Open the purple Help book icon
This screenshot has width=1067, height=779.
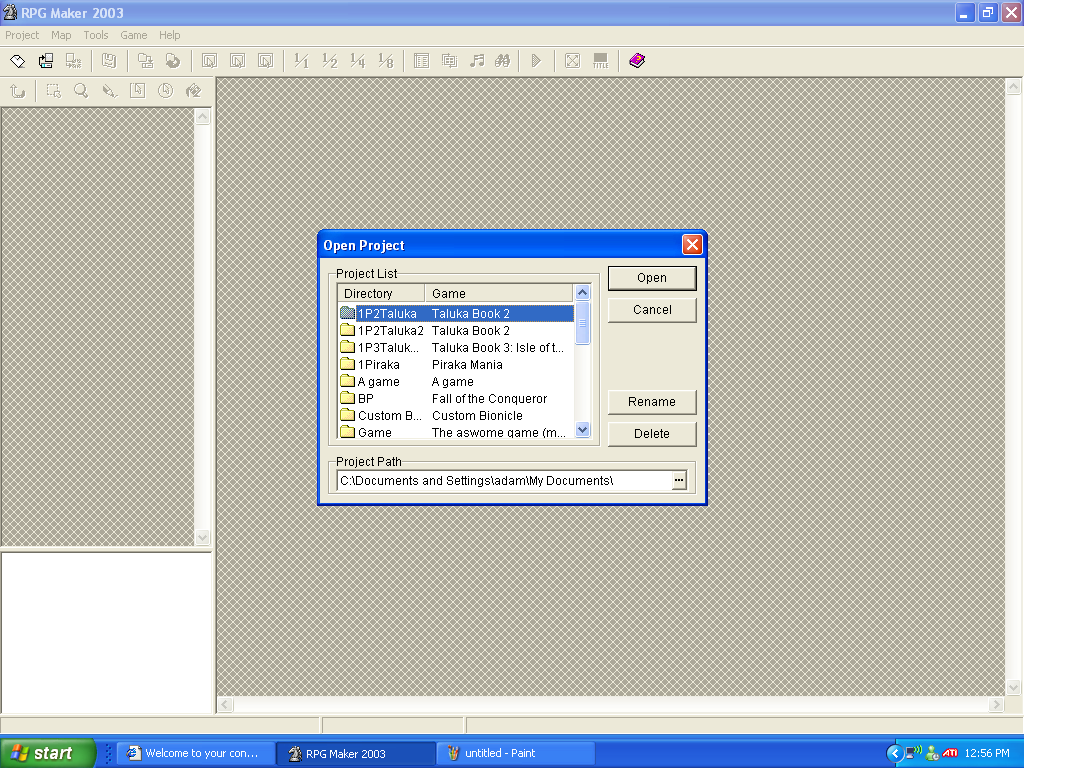pyautogui.click(x=637, y=61)
